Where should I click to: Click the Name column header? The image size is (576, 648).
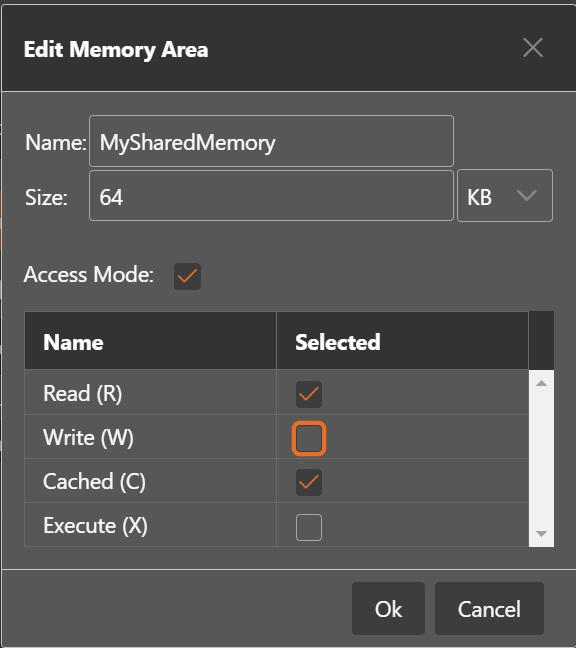[x=150, y=341]
